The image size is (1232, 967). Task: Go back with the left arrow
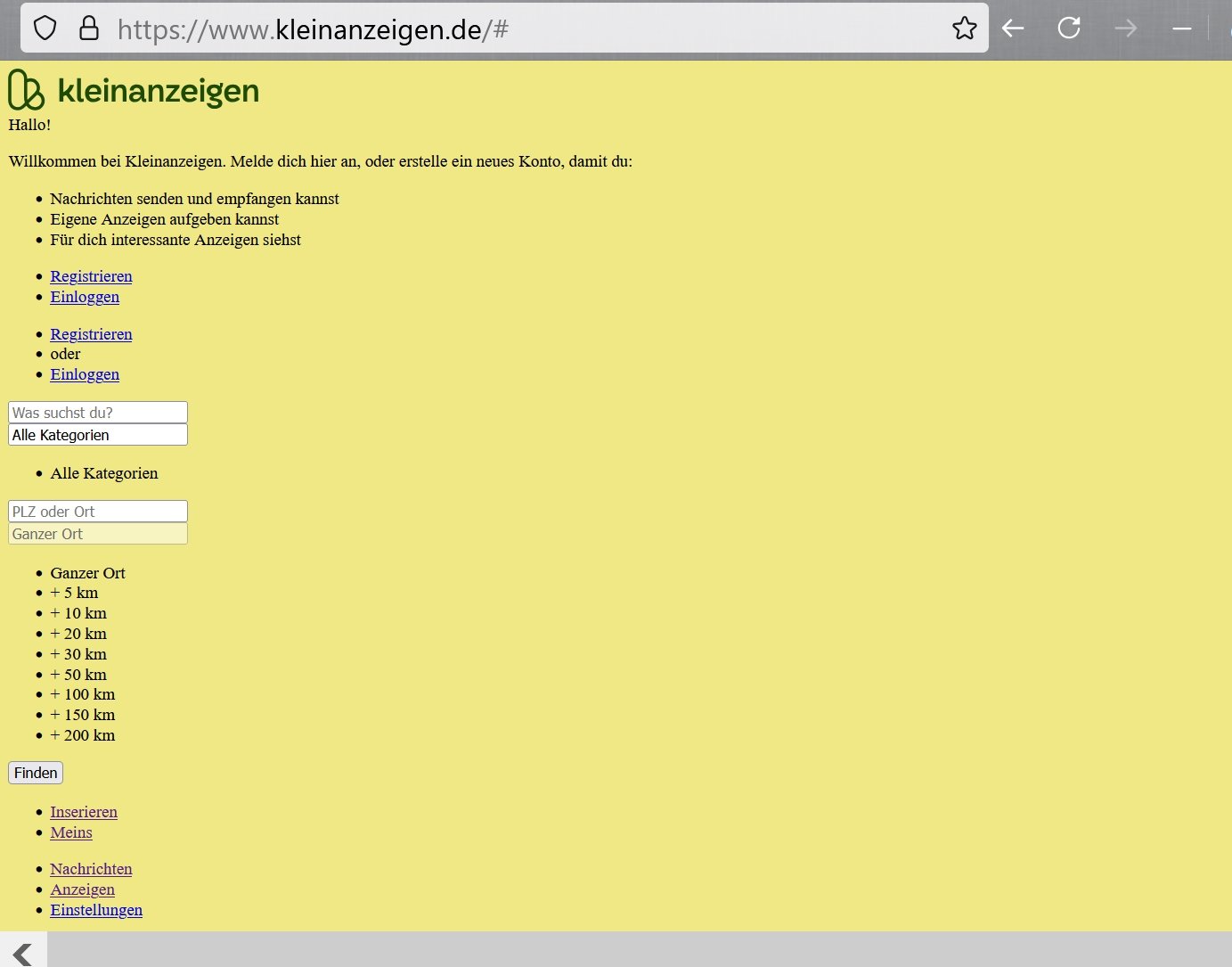point(1013,29)
